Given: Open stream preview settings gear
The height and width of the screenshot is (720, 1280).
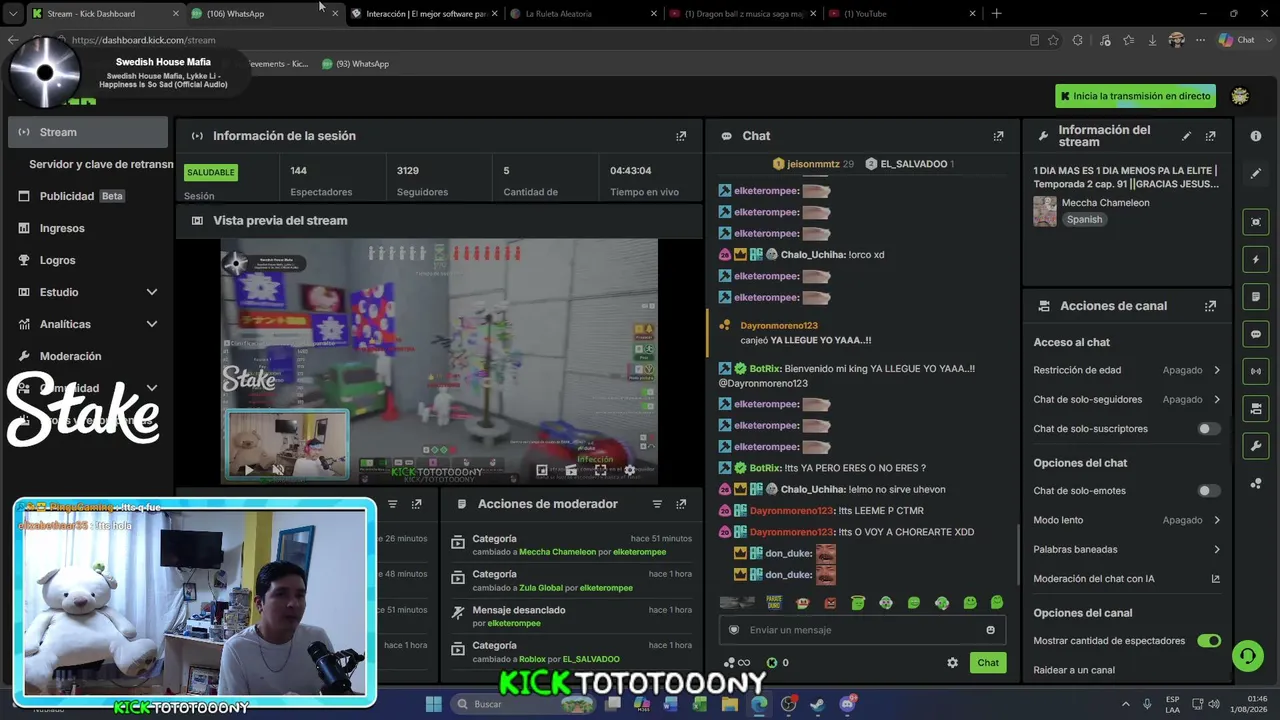Looking at the screenshot, I should pyautogui.click(x=629, y=470).
